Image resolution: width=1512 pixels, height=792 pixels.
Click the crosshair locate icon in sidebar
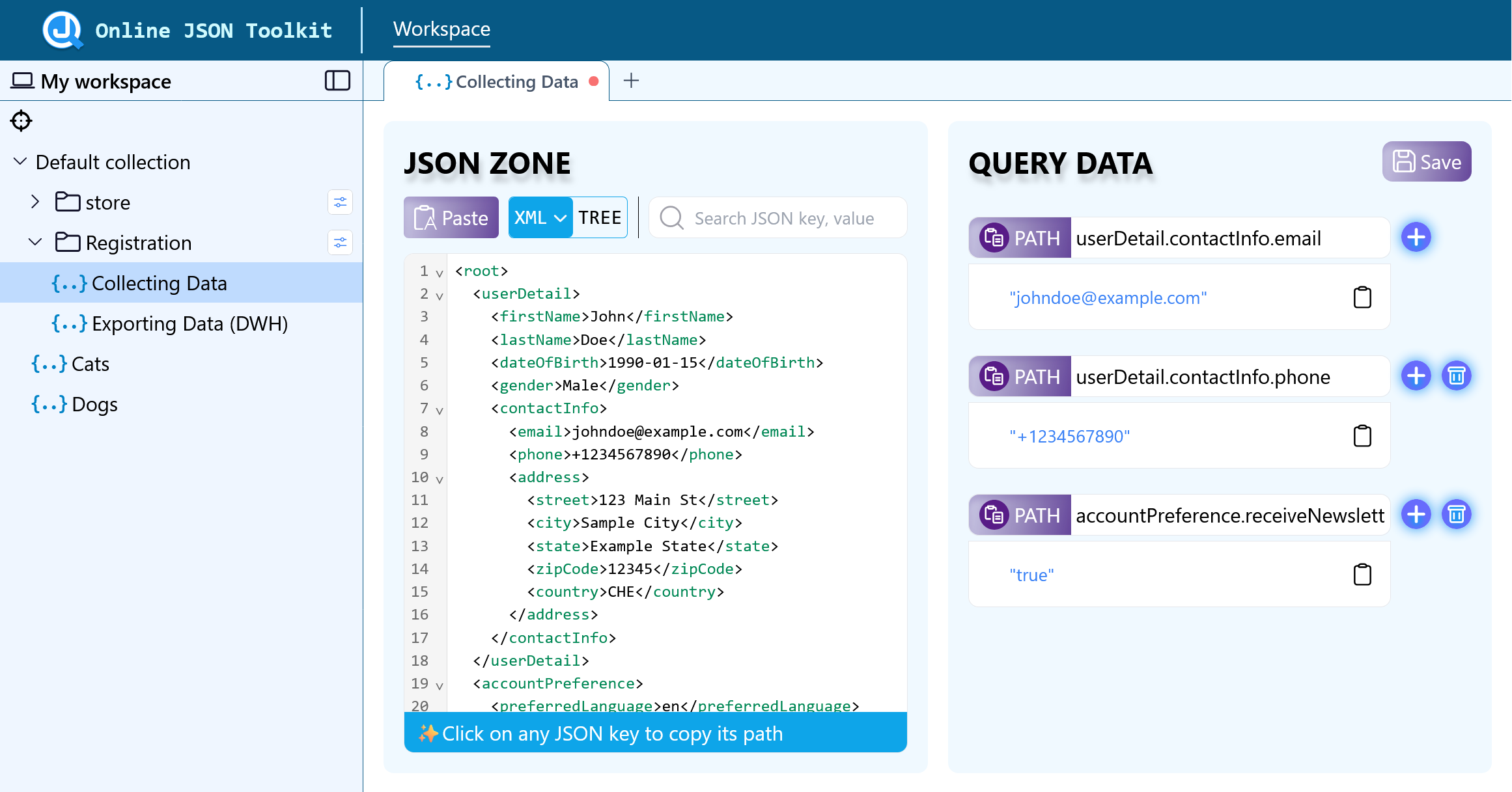tap(21, 120)
